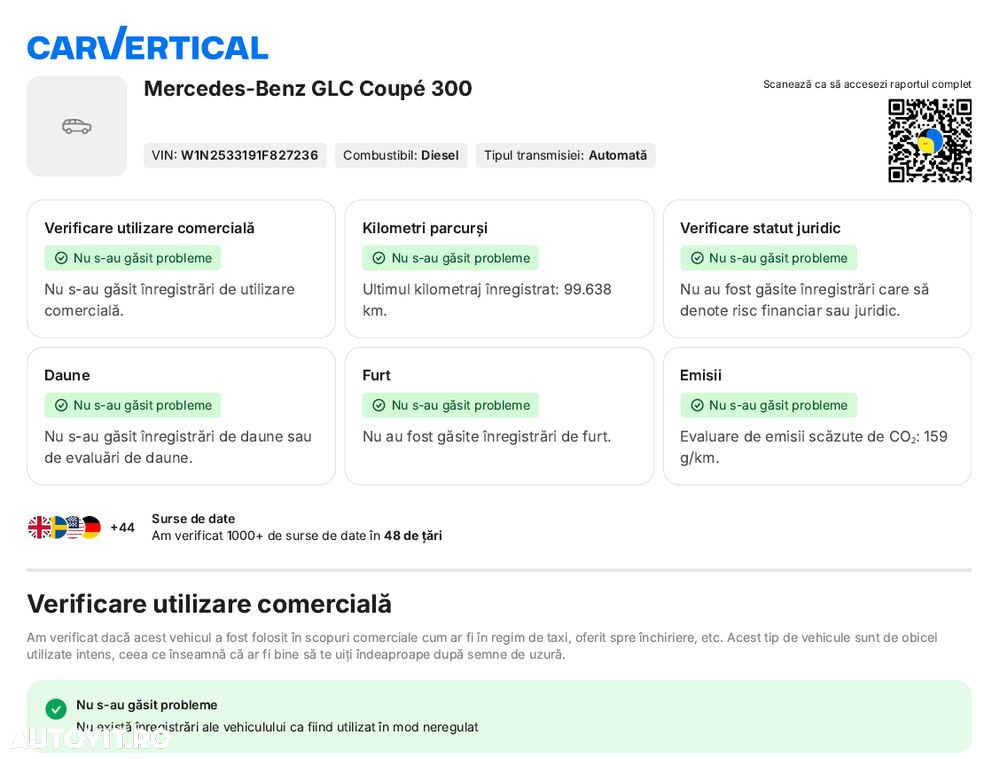Click the Emisii 'Nu s-au găsit probleme' badge
Screen dimensions: 1000x759
(x=768, y=405)
